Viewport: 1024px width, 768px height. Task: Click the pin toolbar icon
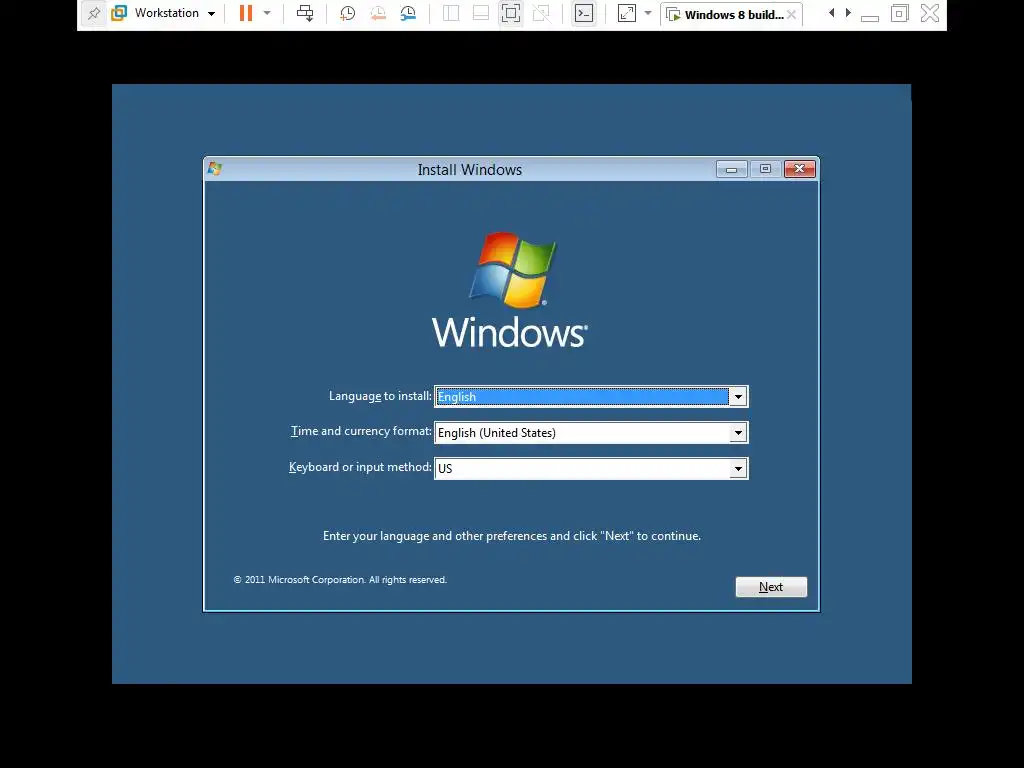coord(94,13)
